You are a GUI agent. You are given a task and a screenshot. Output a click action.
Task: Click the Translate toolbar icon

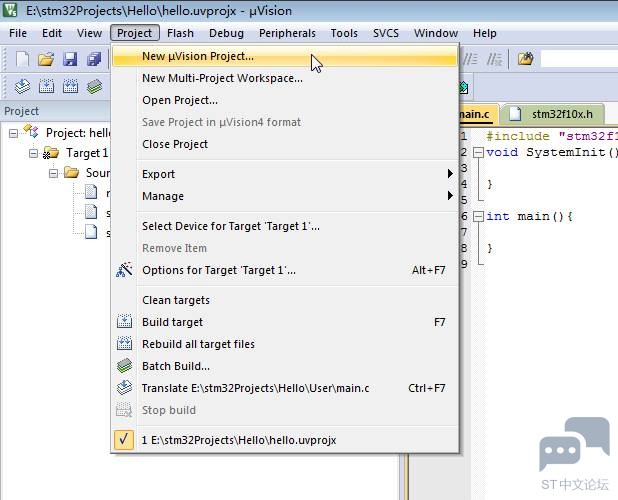point(22,86)
